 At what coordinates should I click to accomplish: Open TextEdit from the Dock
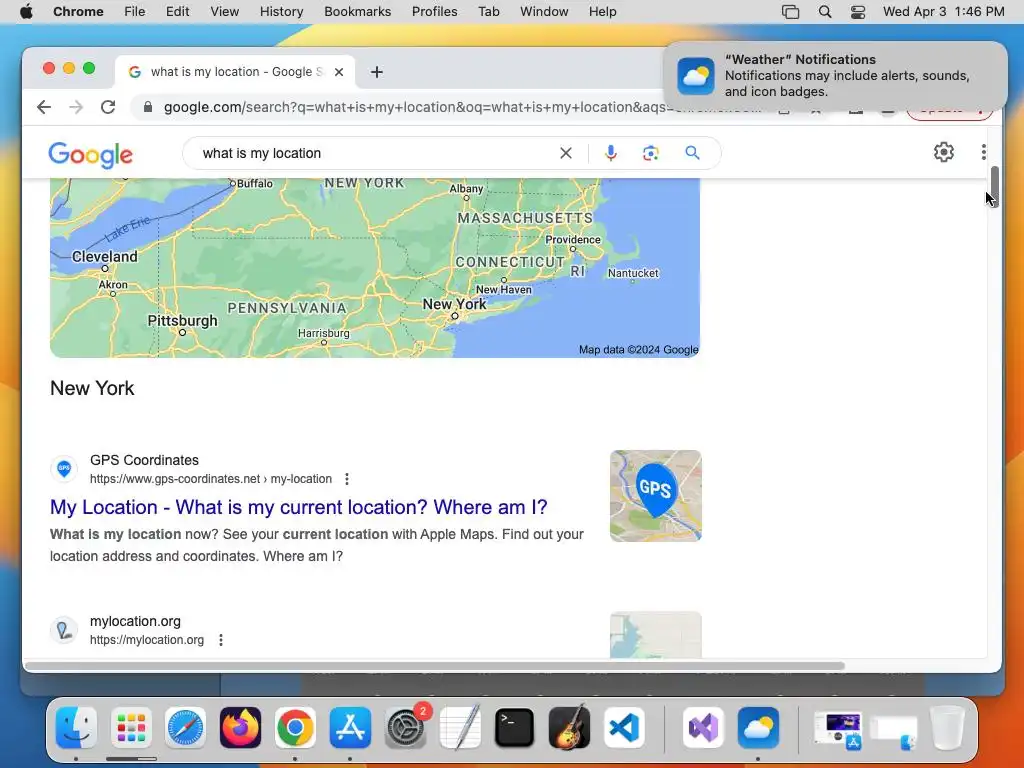tap(460, 728)
